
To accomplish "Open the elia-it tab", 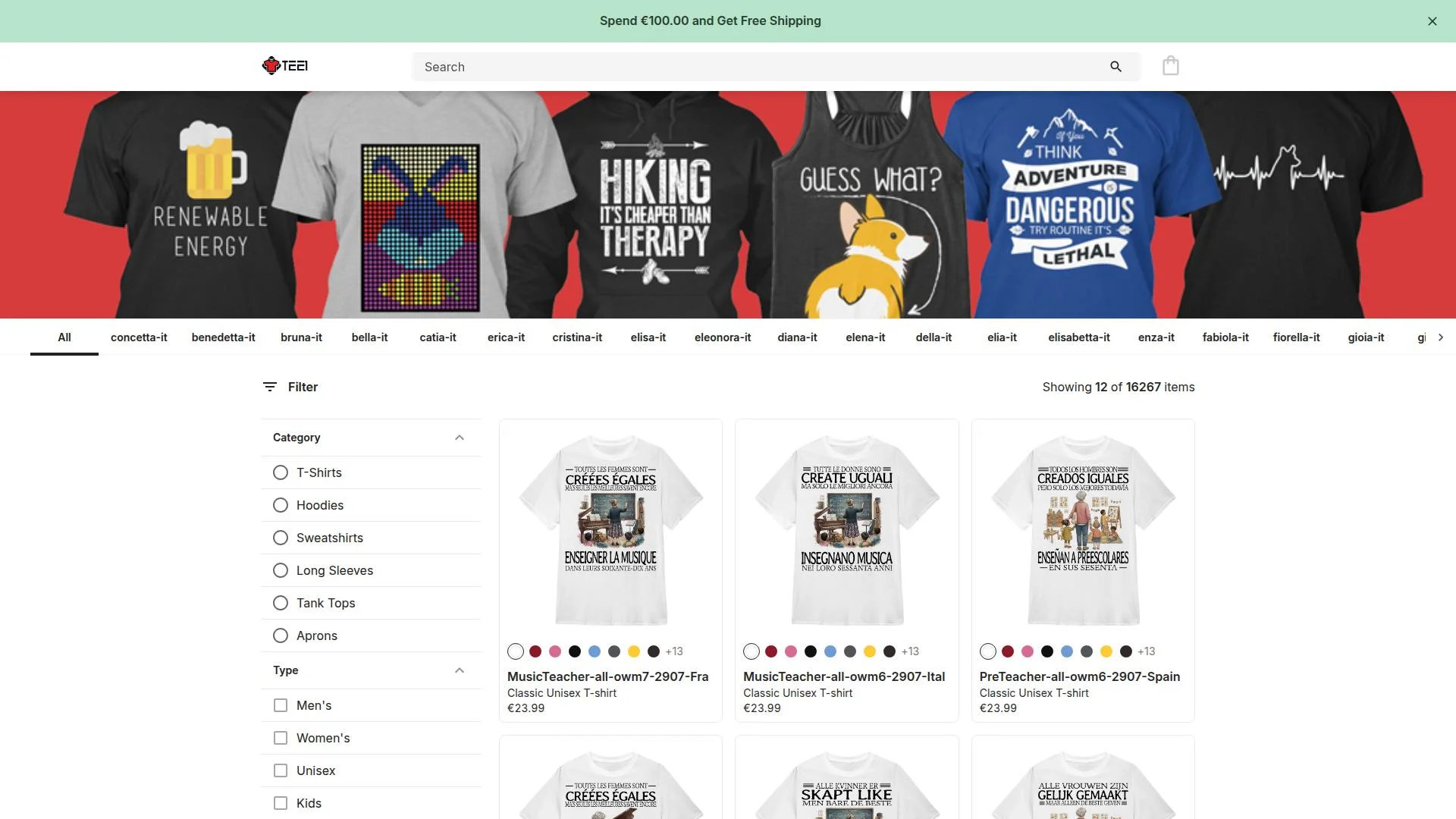I will pyautogui.click(x=1002, y=337).
